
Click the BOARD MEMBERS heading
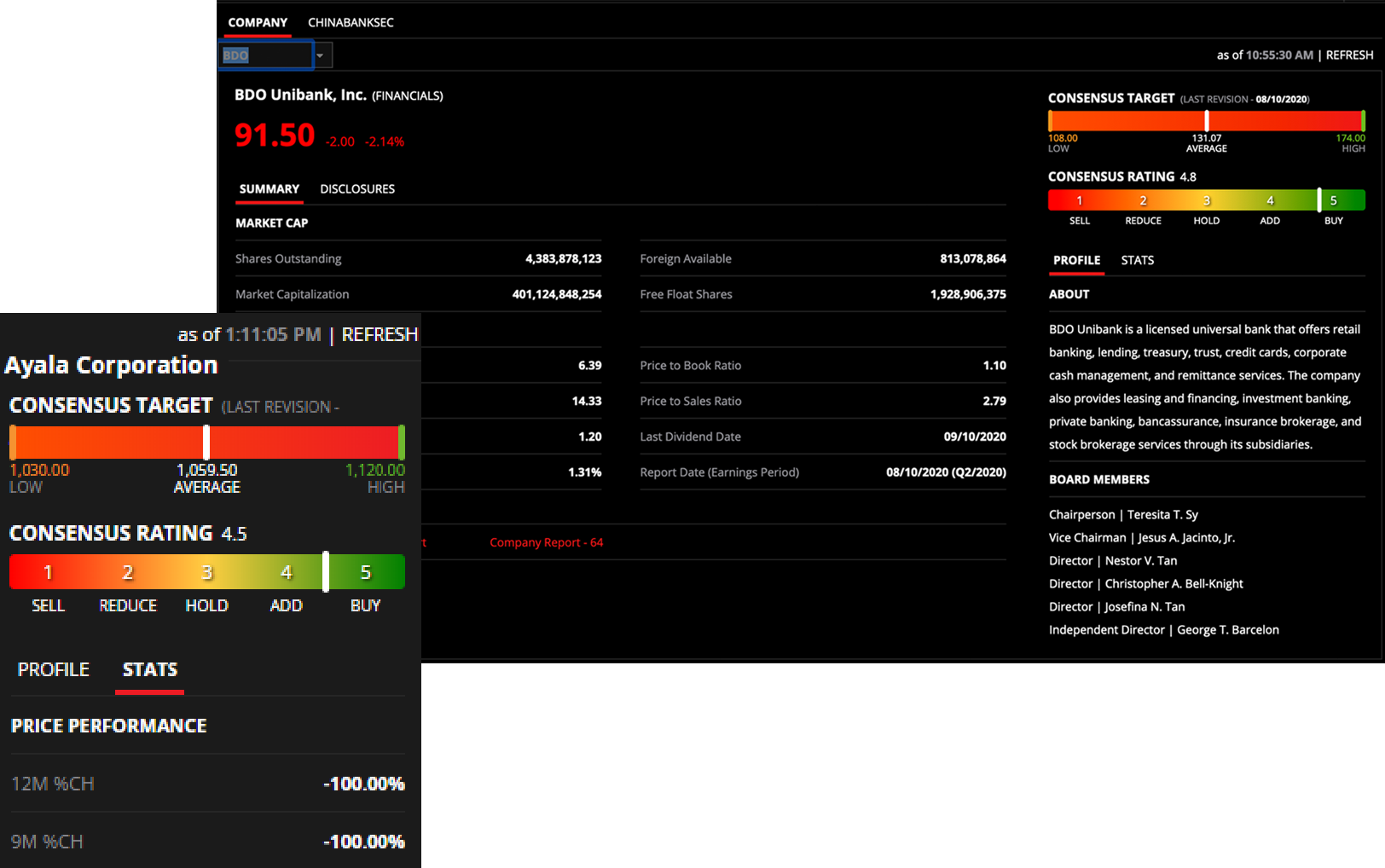(1099, 479)
